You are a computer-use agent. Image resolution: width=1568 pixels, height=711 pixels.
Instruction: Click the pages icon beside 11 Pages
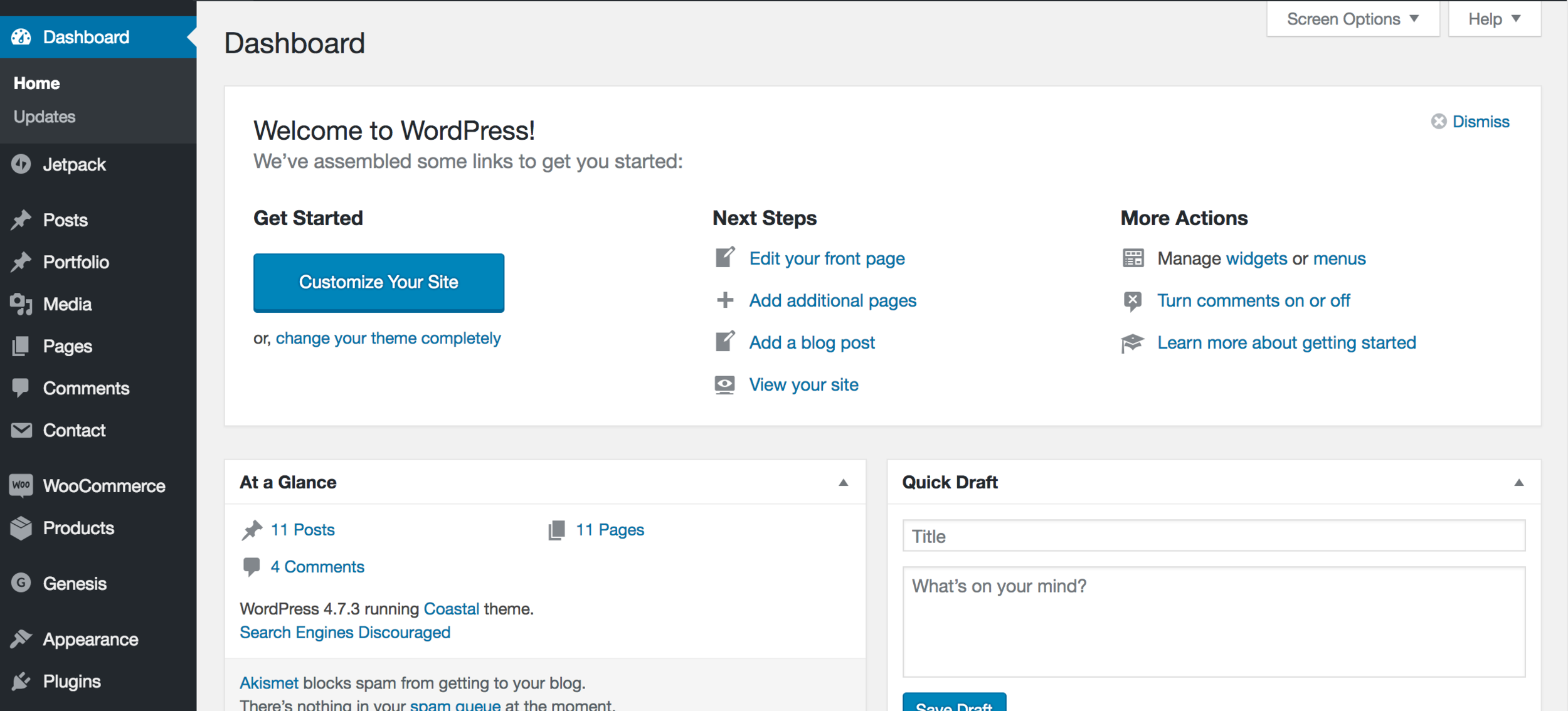point(556,530)
